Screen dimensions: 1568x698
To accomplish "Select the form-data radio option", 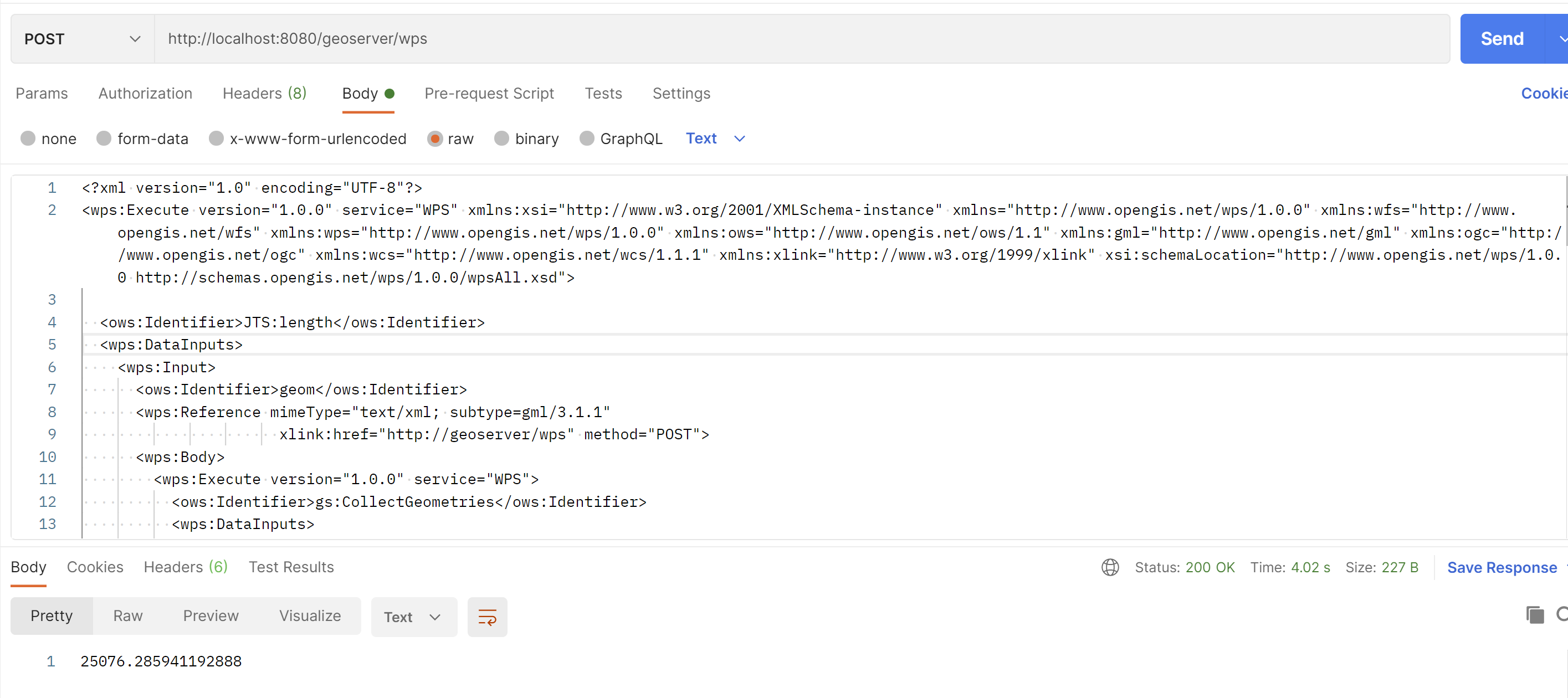I will coord(104,138).
